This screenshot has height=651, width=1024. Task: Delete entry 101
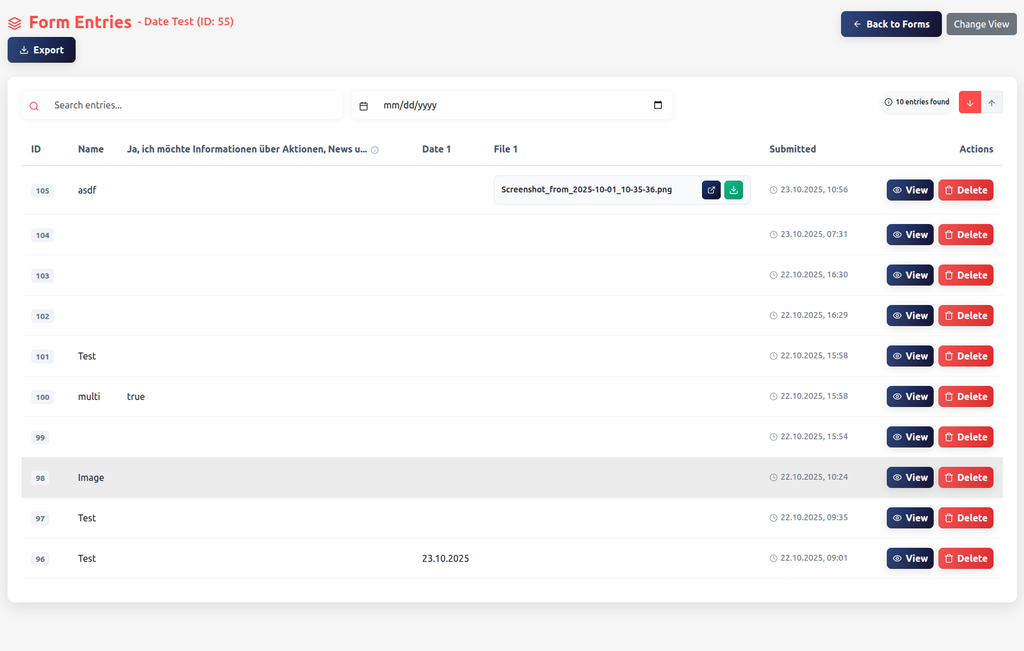(x=965, y=356)
